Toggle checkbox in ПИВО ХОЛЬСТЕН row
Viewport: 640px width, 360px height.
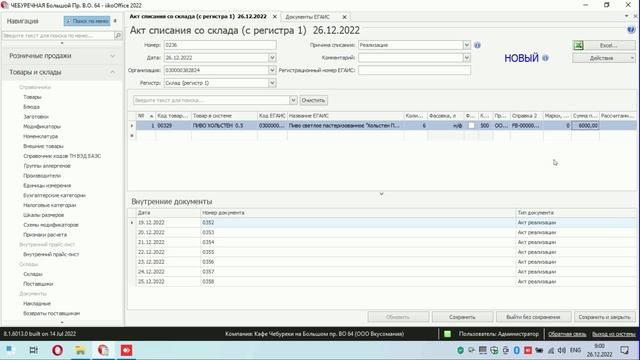pos(471,126)
